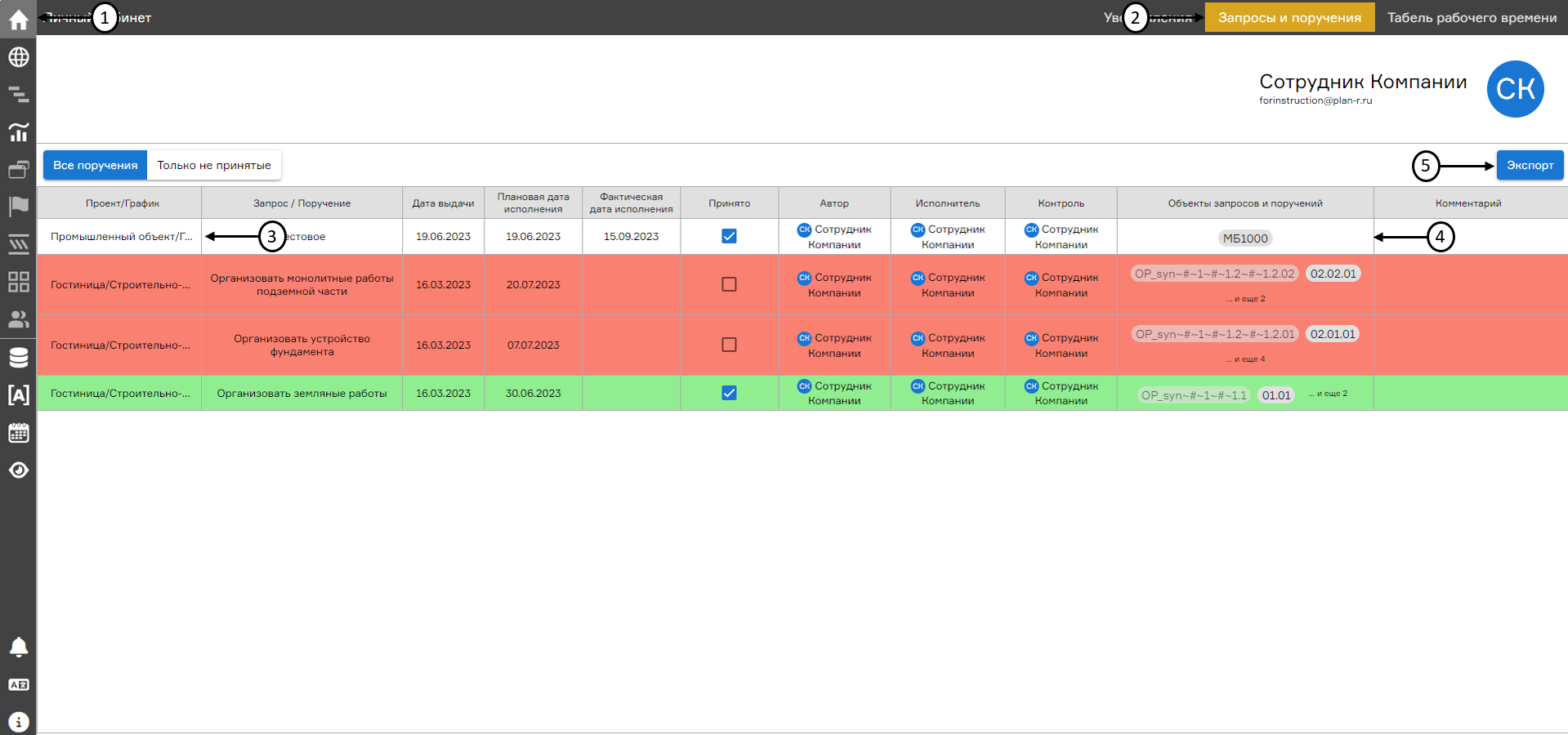
Task: Click the Плановая дата исполнения column header
Action: 533,203
